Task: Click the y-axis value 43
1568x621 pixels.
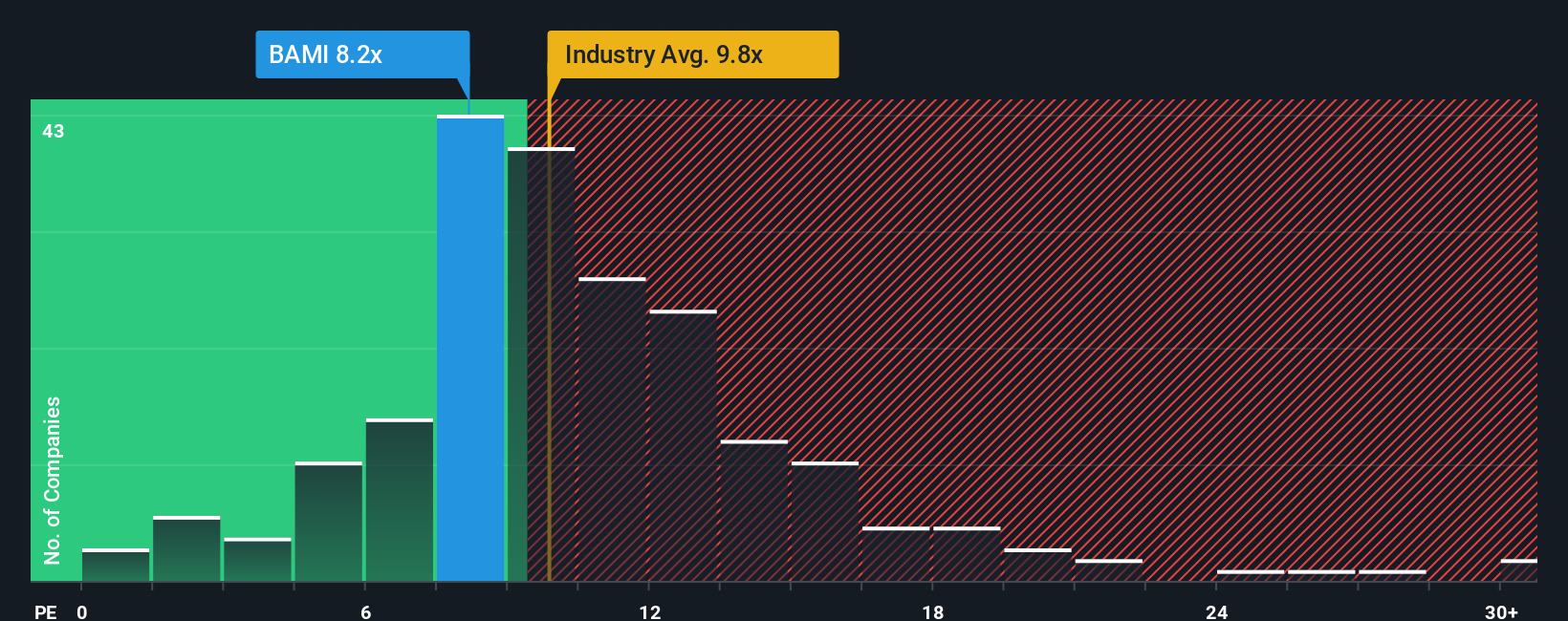Action: tap(54, 132)
